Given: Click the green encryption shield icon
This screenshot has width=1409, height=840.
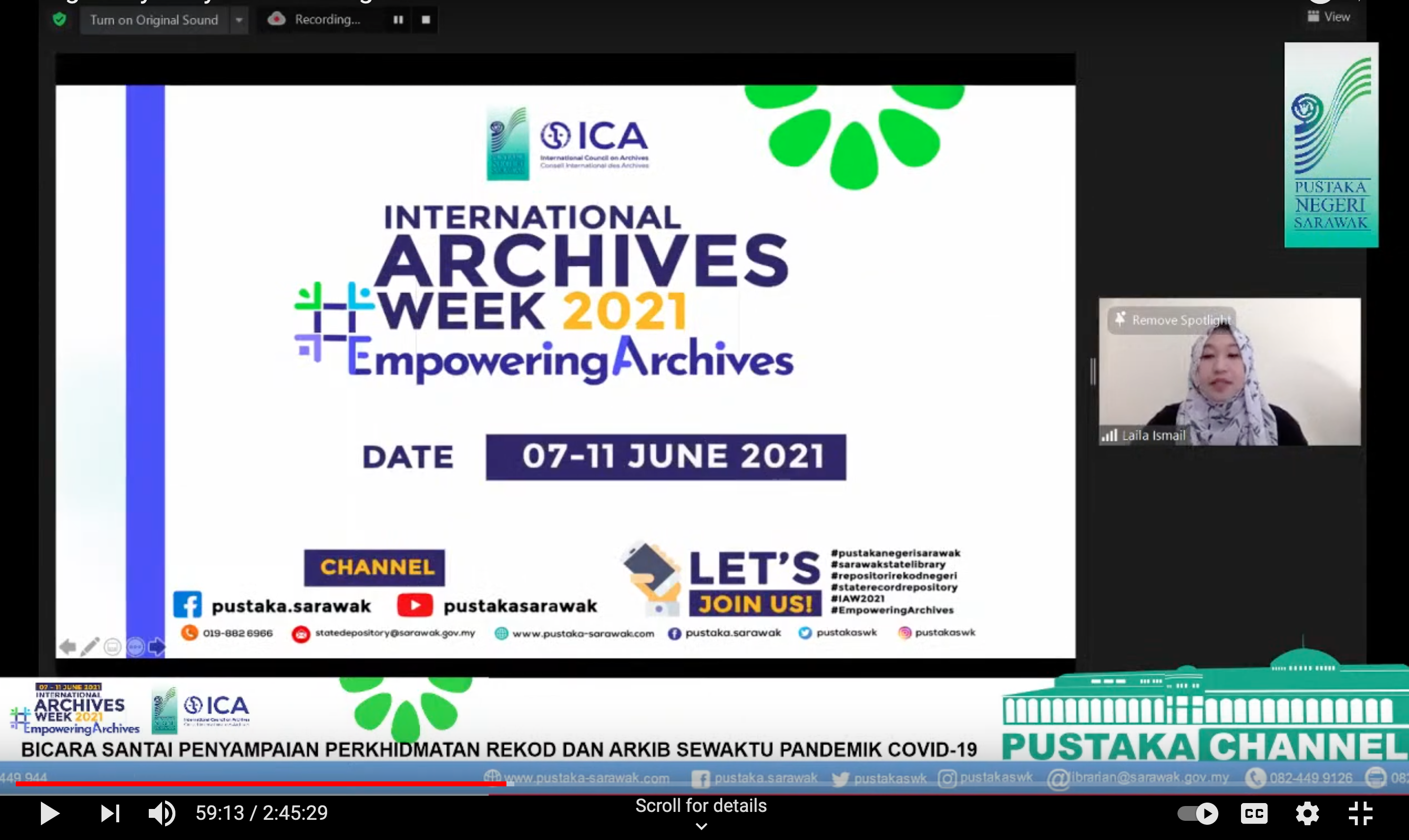Looking at the screenshot, I should (x=60, y=20).
